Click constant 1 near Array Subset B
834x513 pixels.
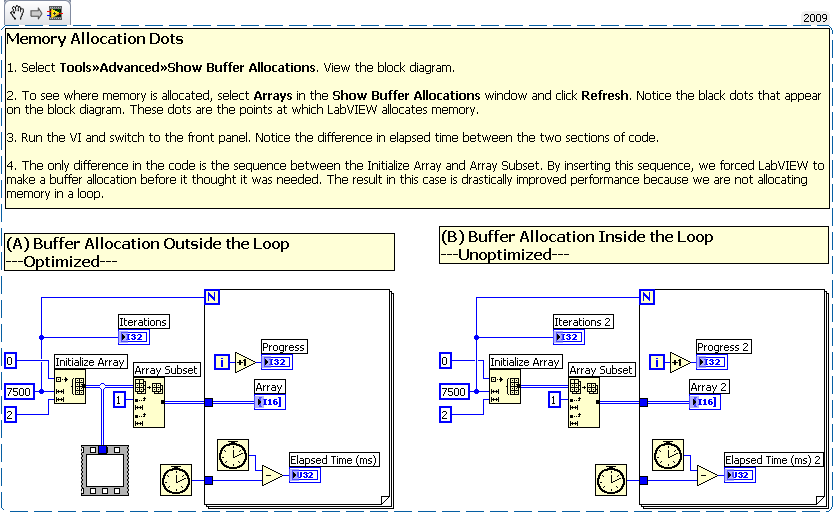[x=554, y=399]
